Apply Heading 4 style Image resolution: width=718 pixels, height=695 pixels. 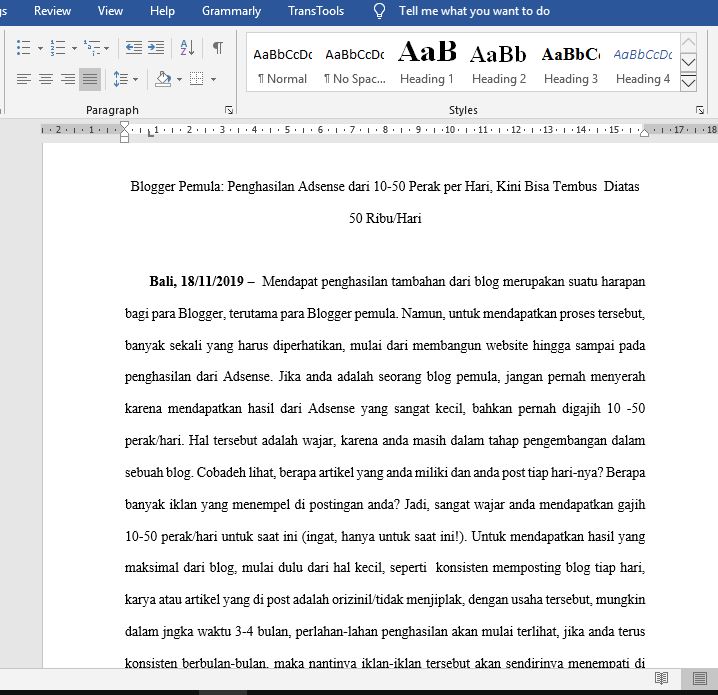point(643,64)
